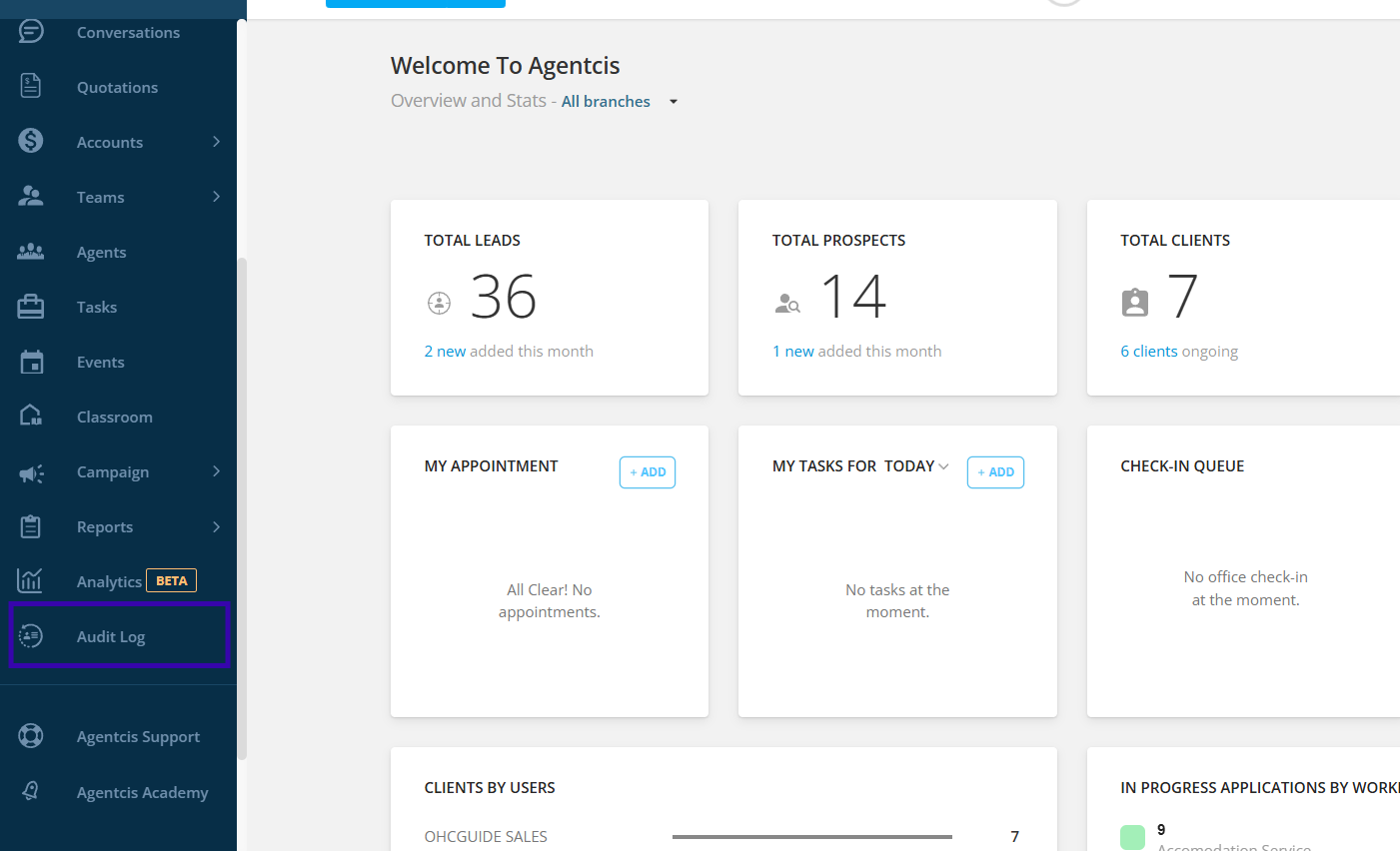1400x851 pixels.
Task: Click the Reports clipboard icon
Action: 31,525
